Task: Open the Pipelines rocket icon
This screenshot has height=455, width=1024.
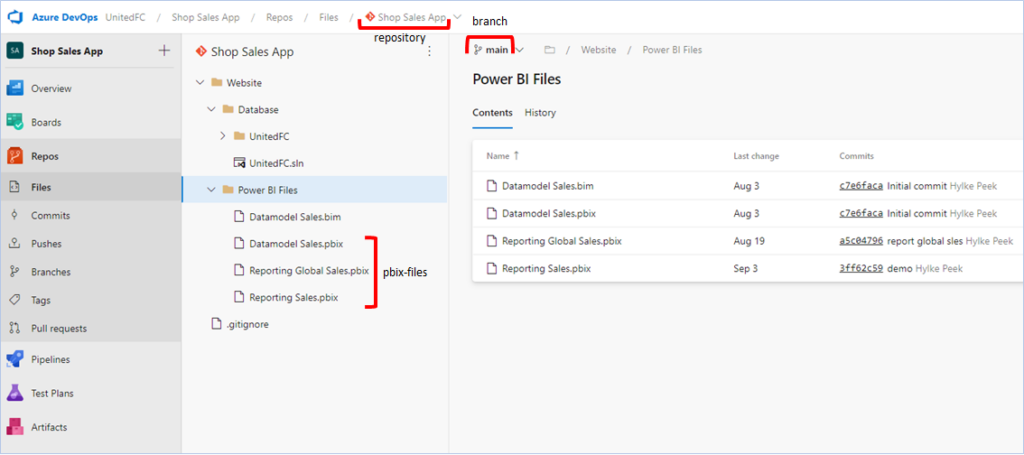Action: (x=14, y=359)
